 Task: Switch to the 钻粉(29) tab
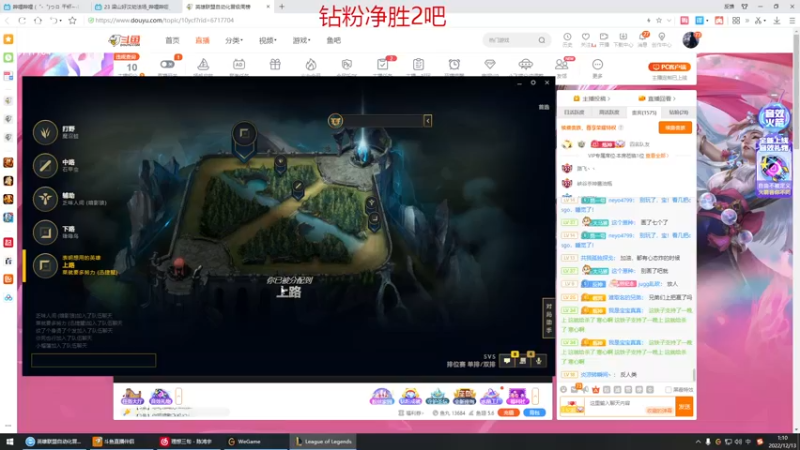[679, 112]
